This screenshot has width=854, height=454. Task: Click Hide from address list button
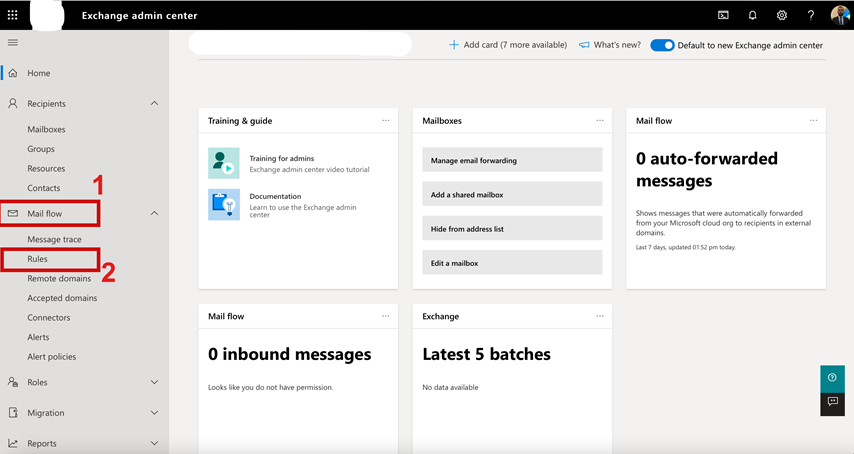tap(513, 229)
